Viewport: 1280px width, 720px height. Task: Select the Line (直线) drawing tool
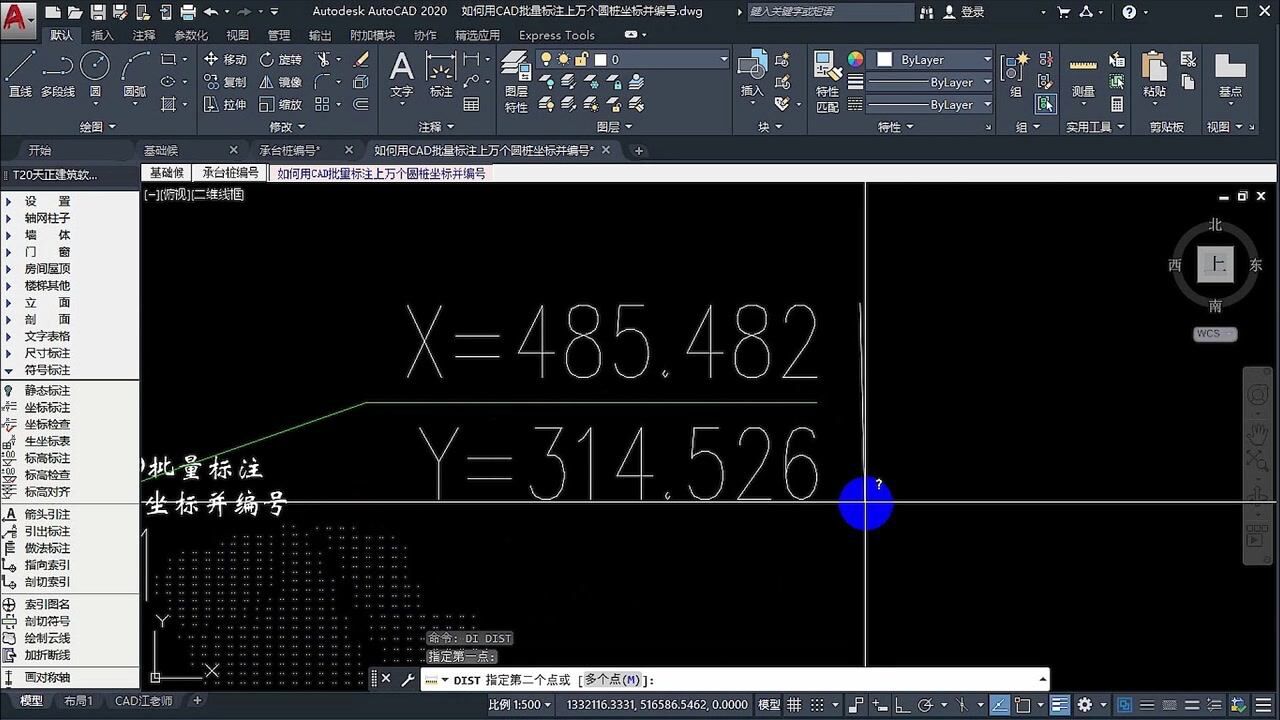coord(20,75)
